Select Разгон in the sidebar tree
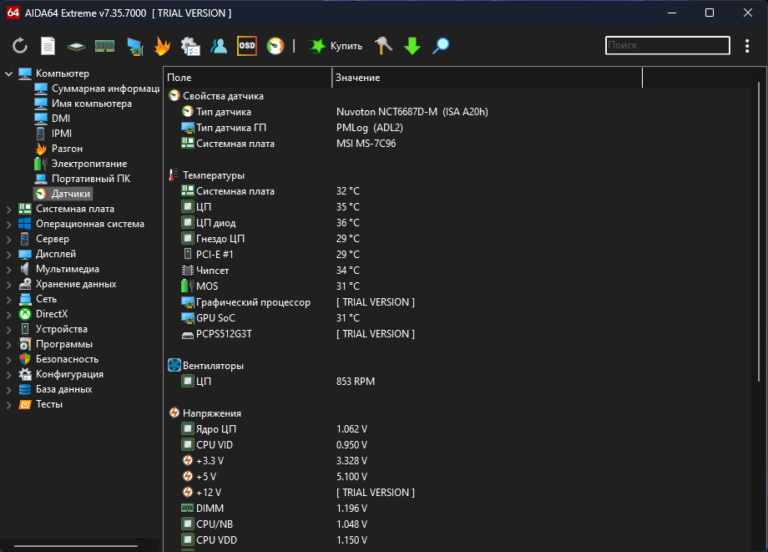The image size is (768, 552). click(x=67, y=148)
